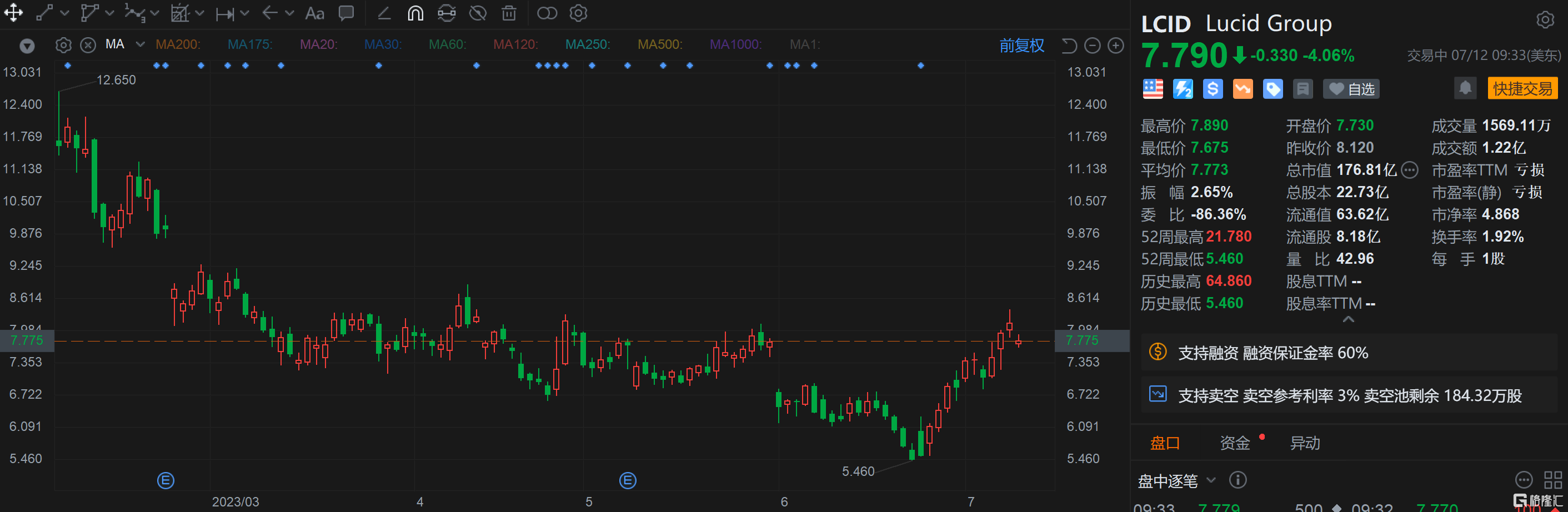The width and height of the screenshot is (1568, 512).
Task: Choose the polygon shape drawing tool
Action: point(89,13)
